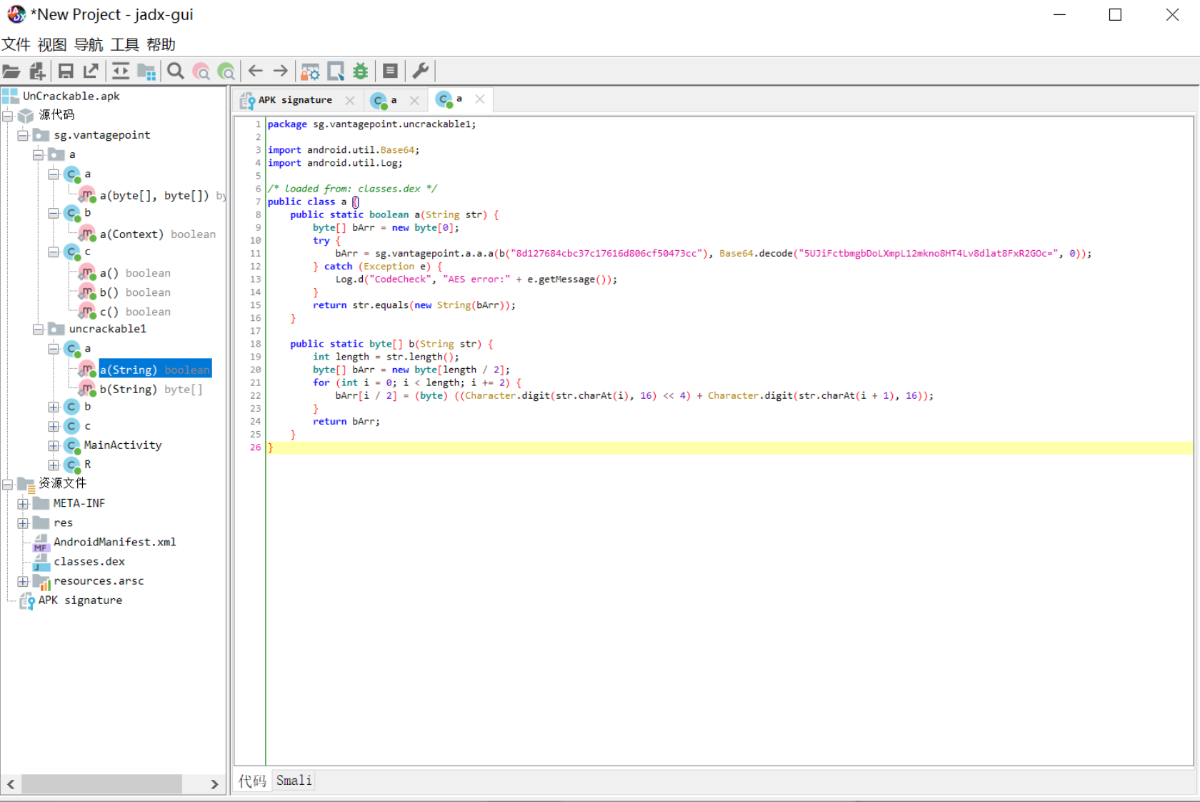Open the 文件 menu
The image size is (1200, 802).
pyautogui.click(x=16, y=44)
